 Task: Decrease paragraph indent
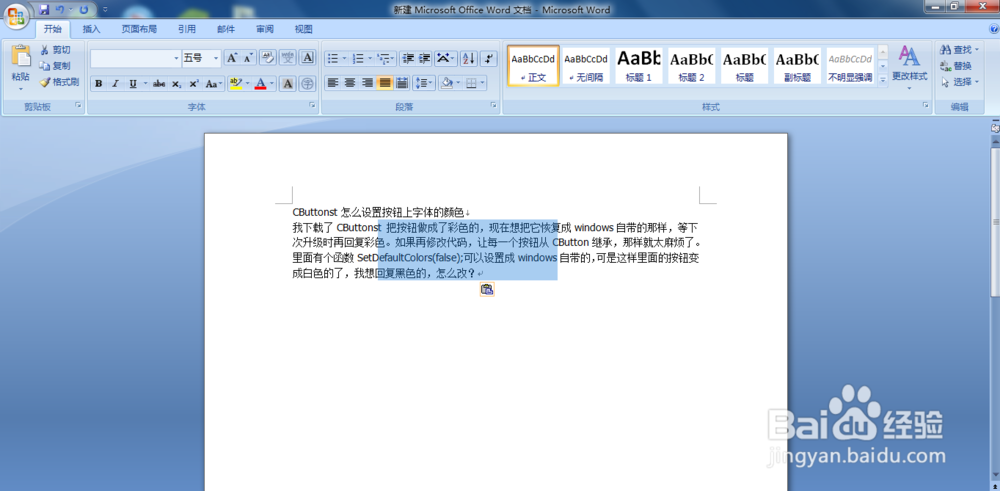[408, 59]
